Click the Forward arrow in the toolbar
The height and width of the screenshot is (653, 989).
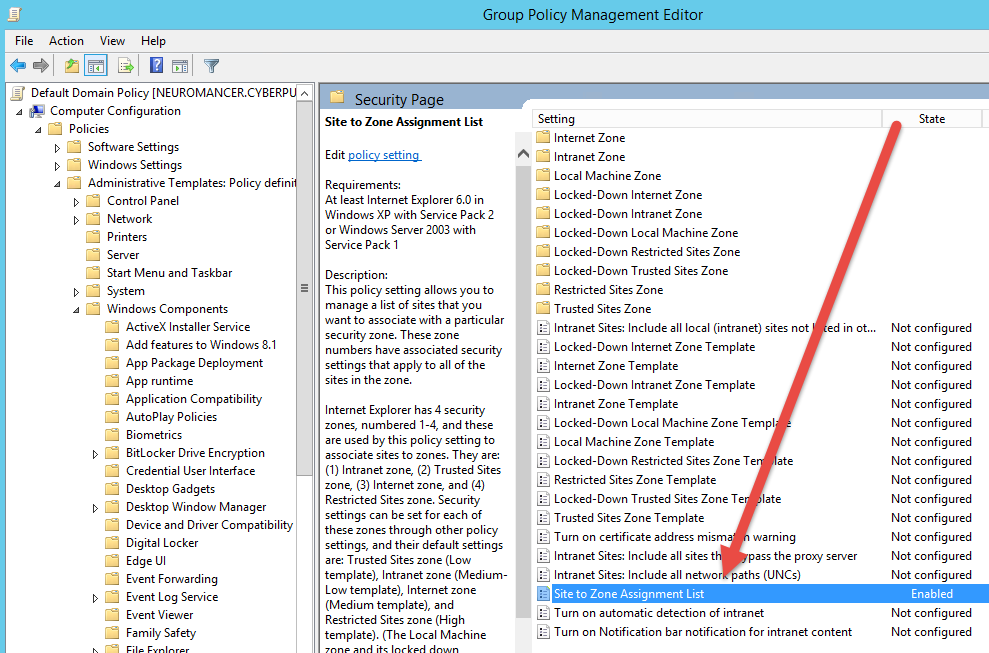point(41,66)
